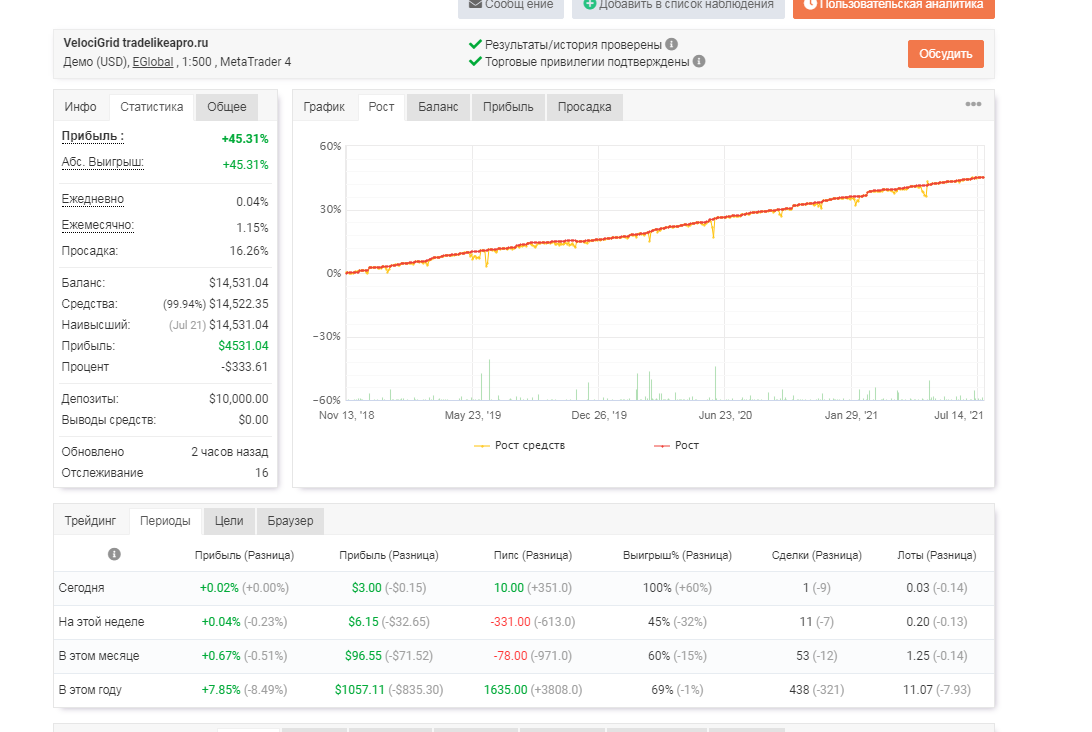Screen dimensions: 1092x732
Task: Click the info icon next to Результаты/история проверены
Action: click(671, 44)
